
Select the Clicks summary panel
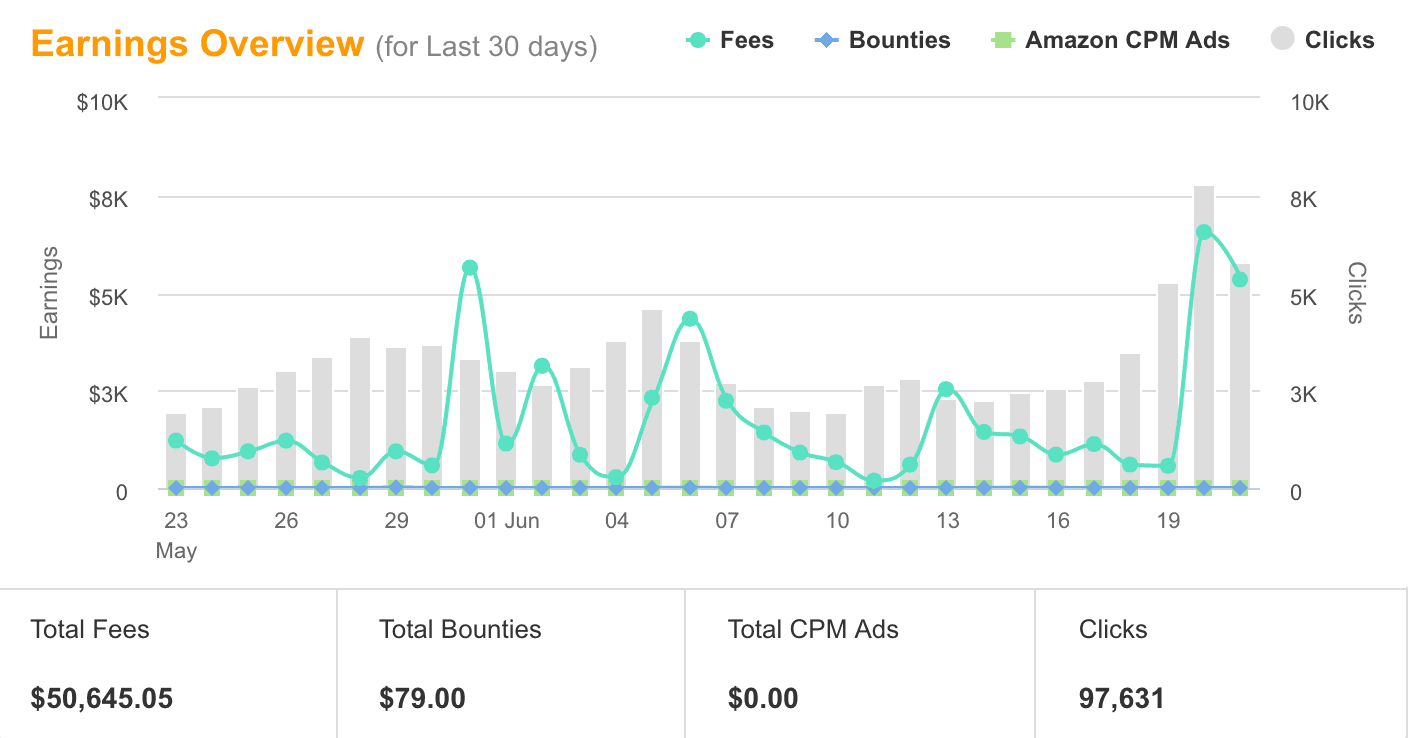tap(1220, 664)
